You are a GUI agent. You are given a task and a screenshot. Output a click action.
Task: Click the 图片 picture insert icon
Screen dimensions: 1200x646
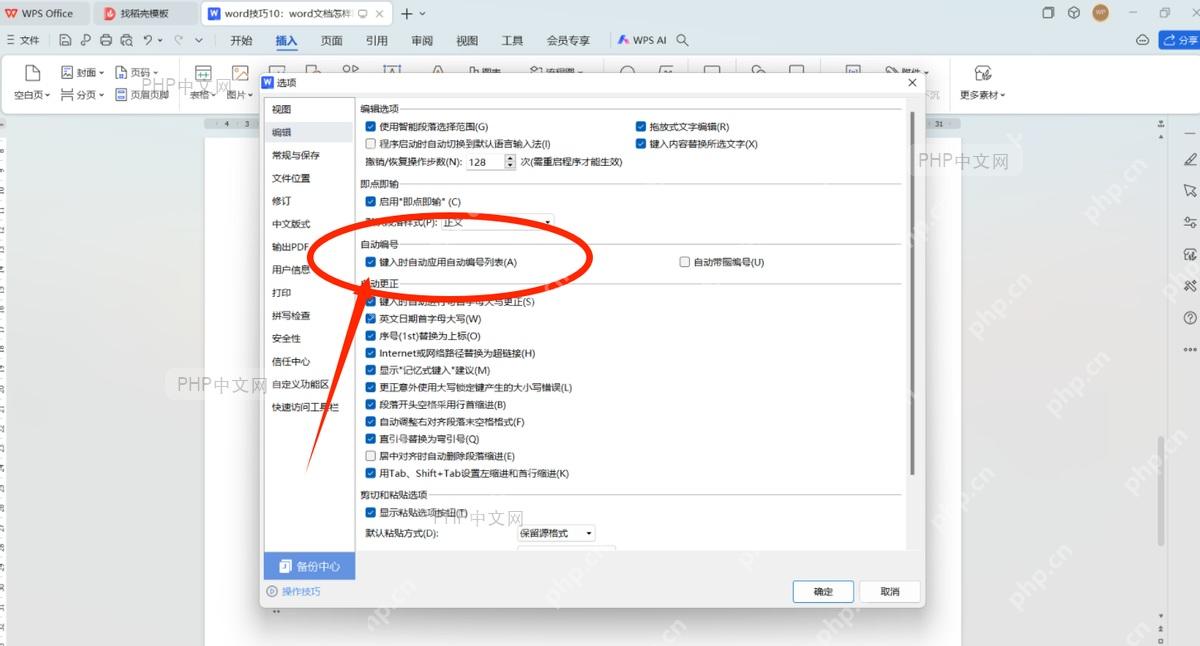tap(240, 73)
